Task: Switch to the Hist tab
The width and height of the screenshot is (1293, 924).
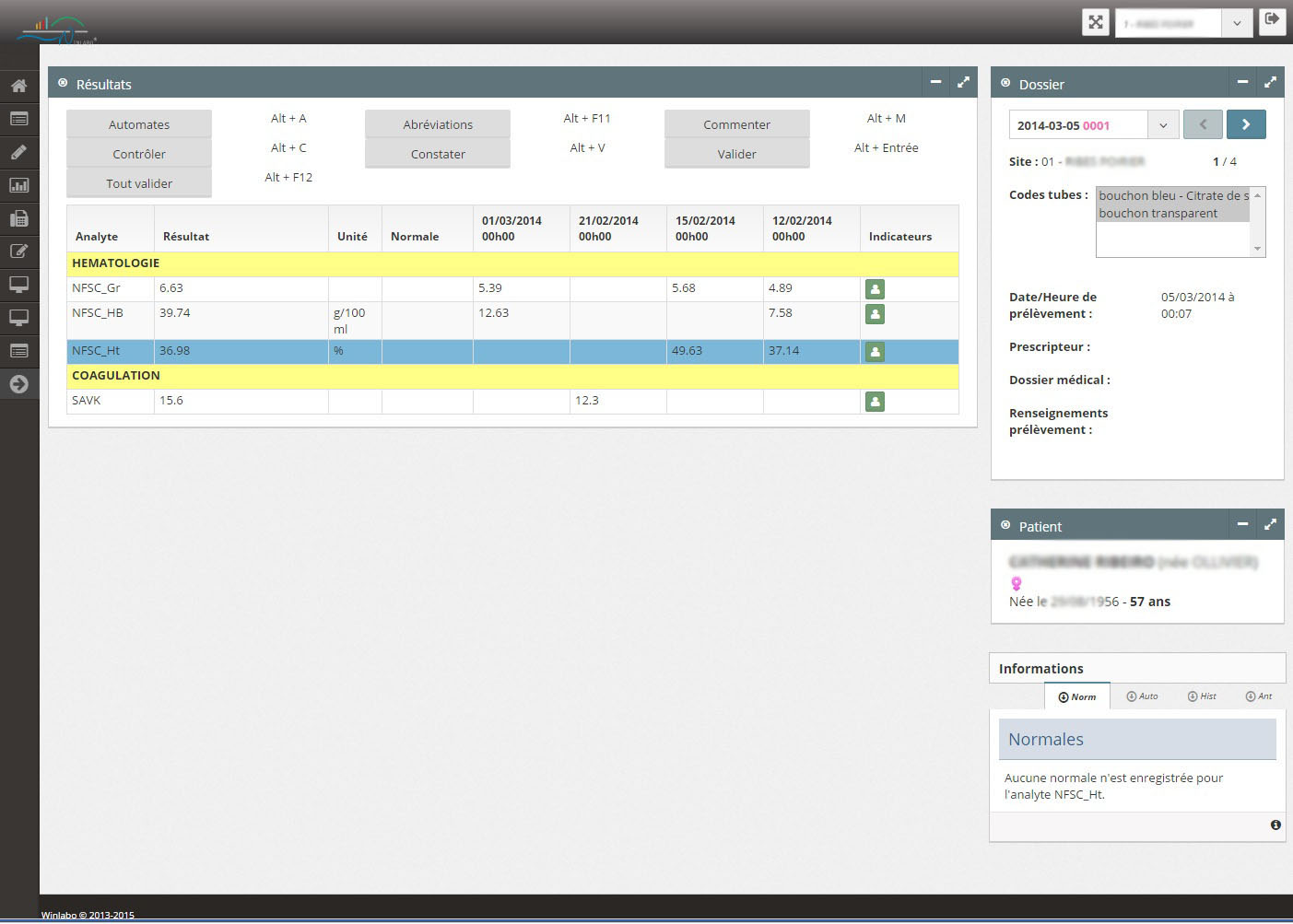Action: click(1202, 696)
